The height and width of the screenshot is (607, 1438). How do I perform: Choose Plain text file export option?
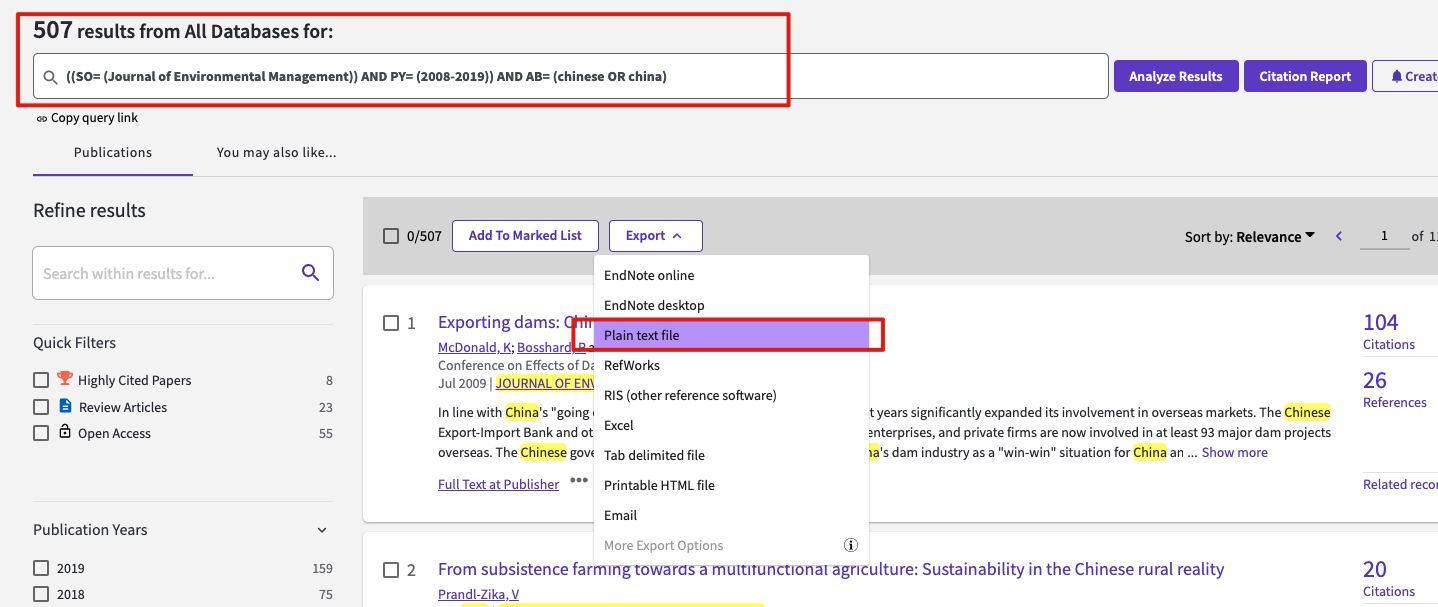coord(731,335)
